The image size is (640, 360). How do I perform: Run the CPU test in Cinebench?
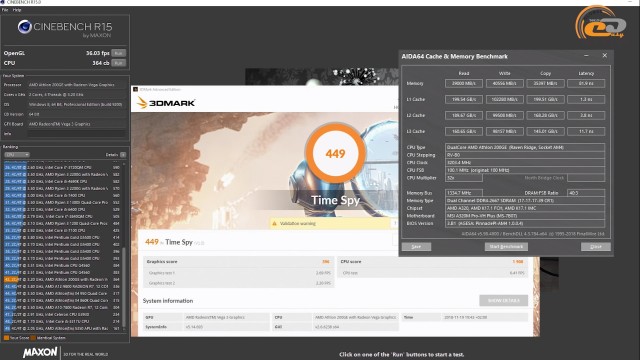[119, 63]
